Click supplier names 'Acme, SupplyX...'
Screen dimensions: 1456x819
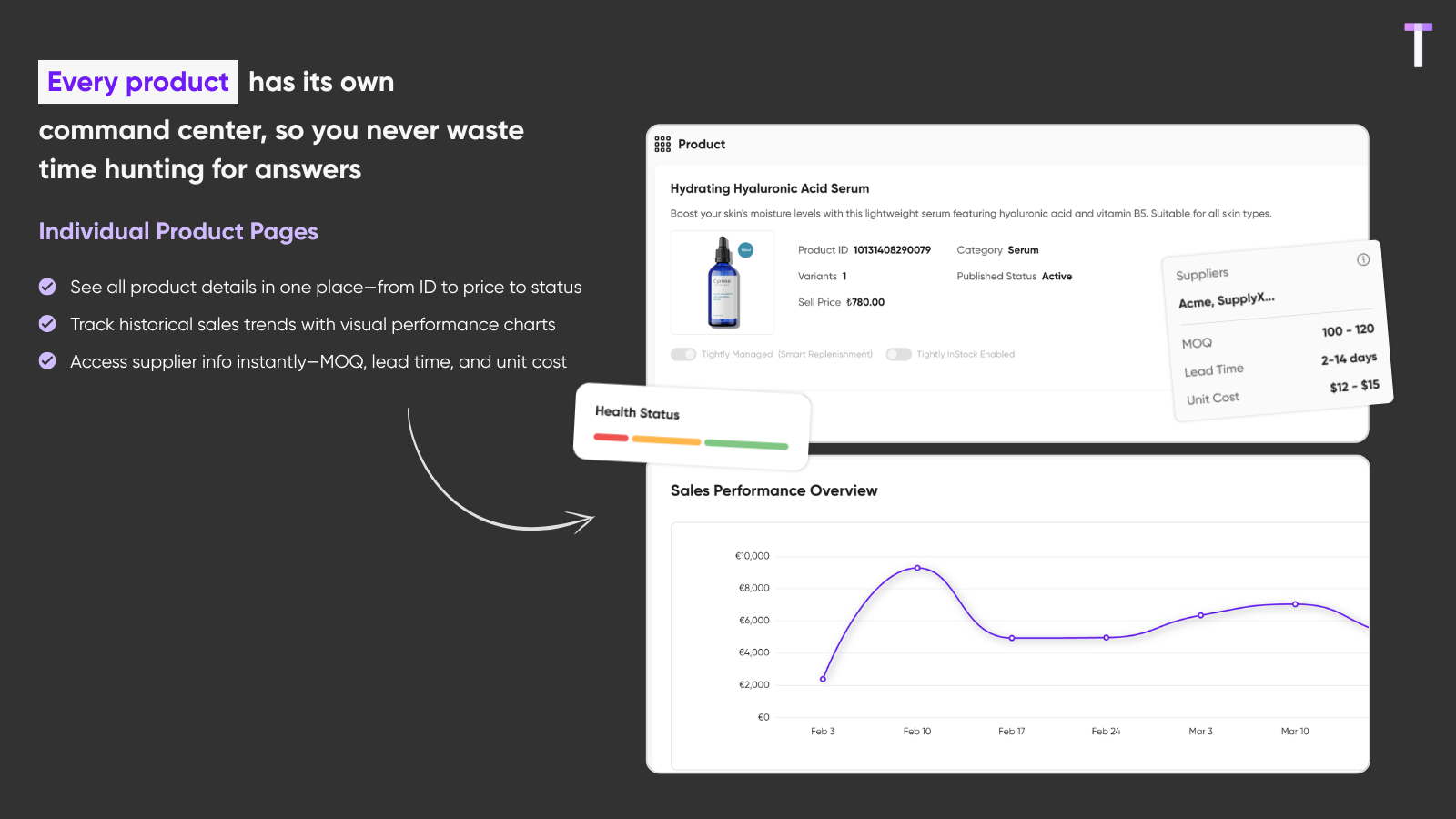(1227, 300)
